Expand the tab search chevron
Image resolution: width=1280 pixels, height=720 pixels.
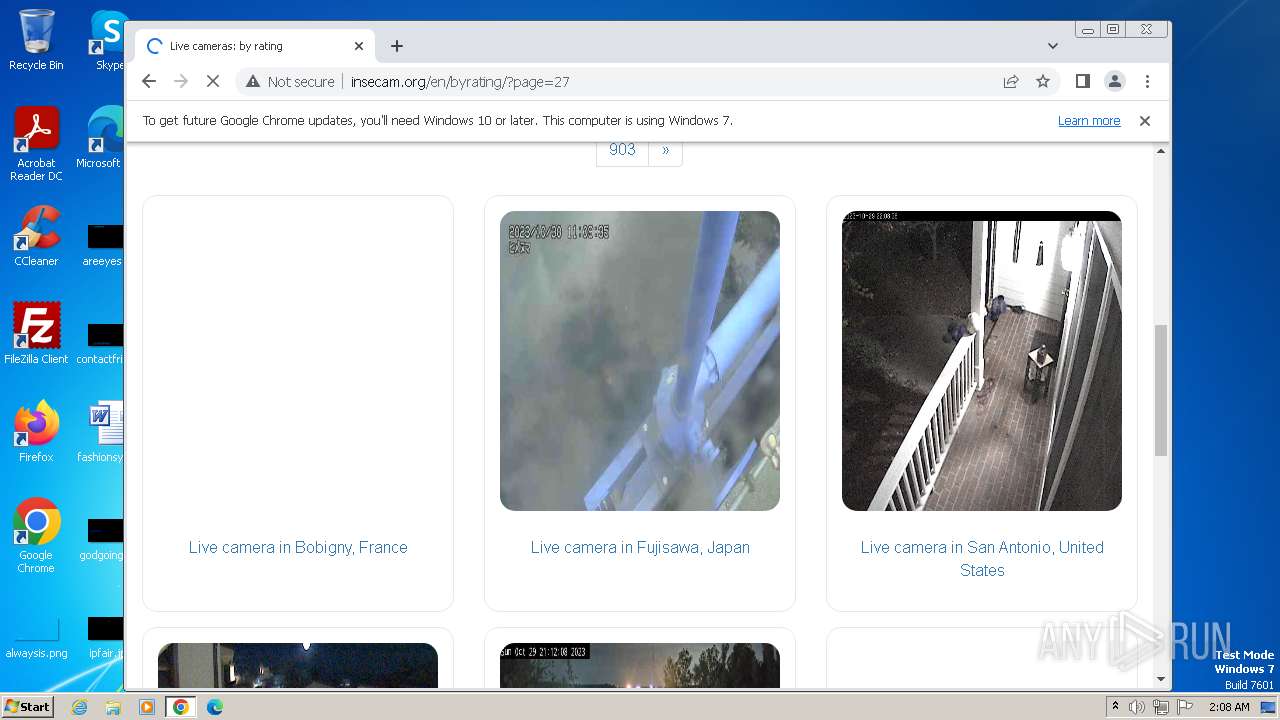click(1053, 46)
